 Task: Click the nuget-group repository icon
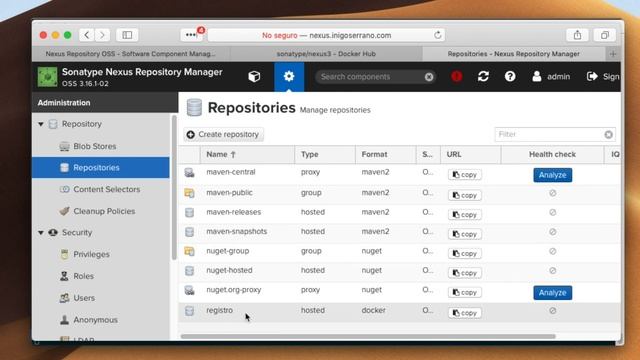coord(189,251)
